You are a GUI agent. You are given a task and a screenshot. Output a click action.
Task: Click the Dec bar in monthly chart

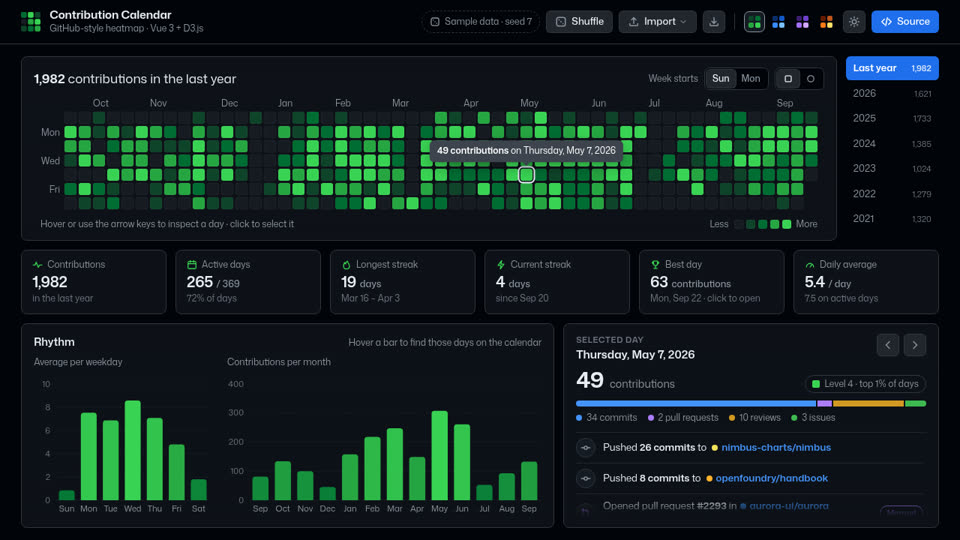tap(328, 493)
